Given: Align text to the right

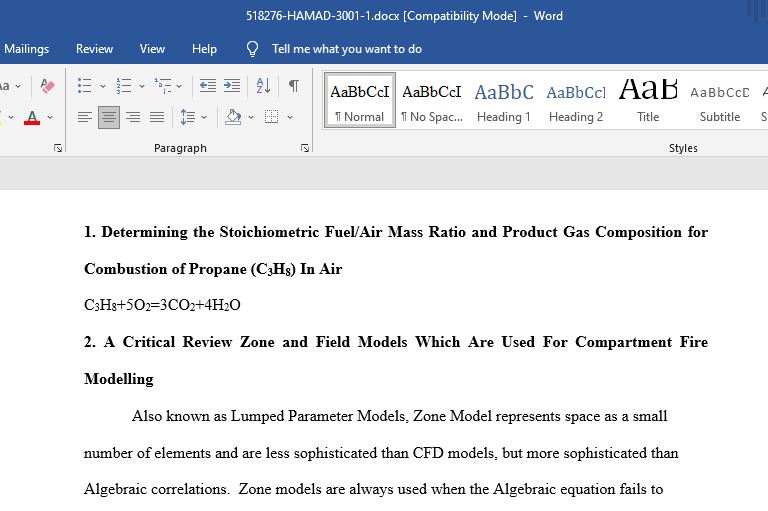Looking at the screenshot, I should tap(133, 117).
